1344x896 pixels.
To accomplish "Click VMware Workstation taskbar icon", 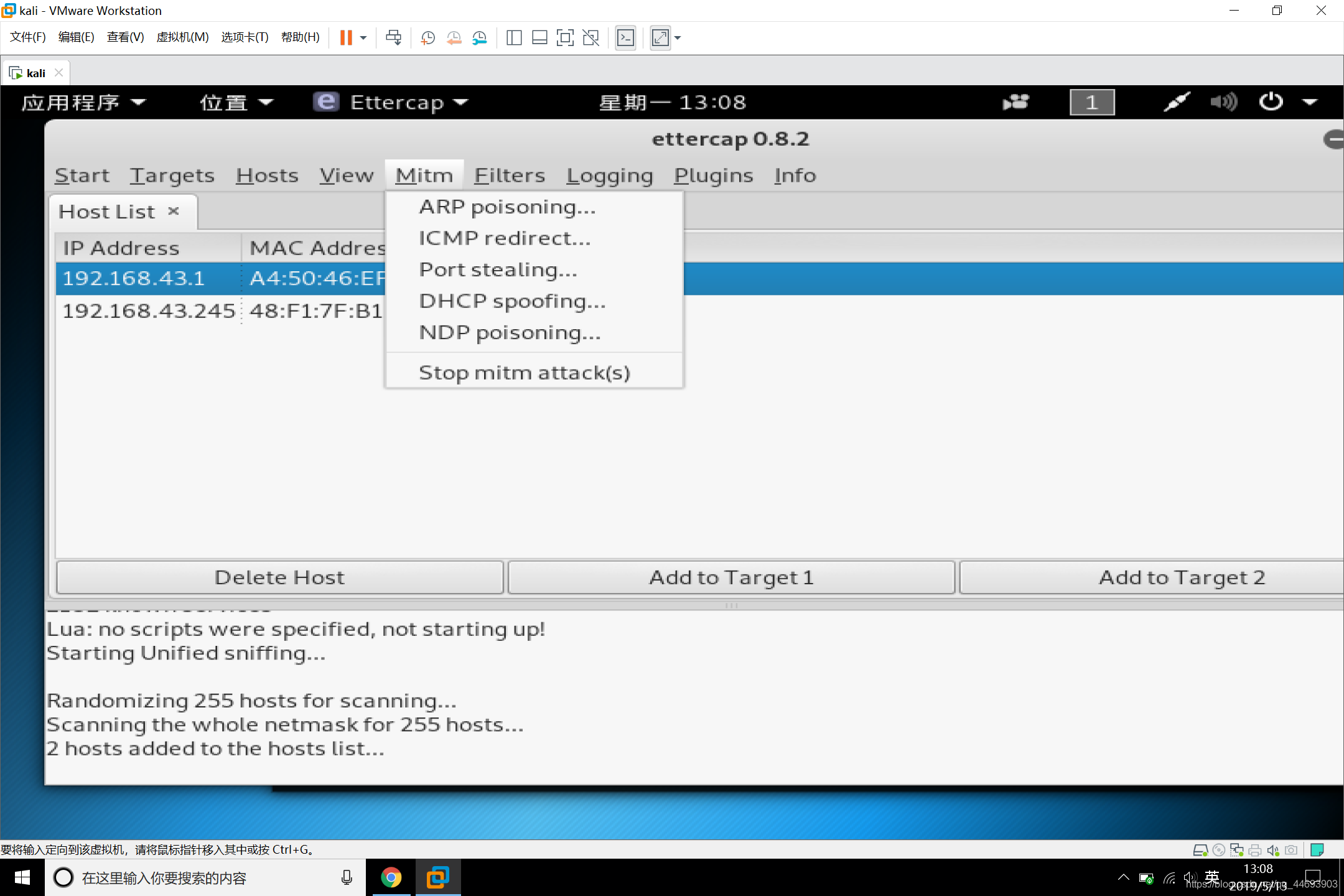I will [x=437, y=877].
